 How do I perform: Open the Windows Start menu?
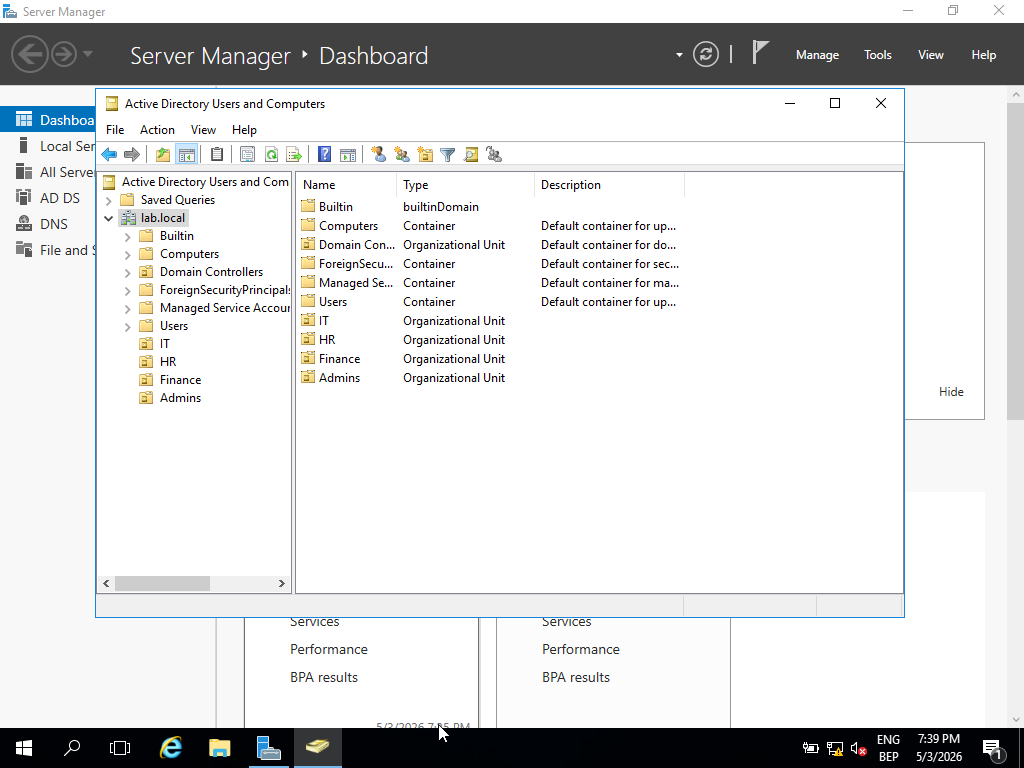coord(24,748)
